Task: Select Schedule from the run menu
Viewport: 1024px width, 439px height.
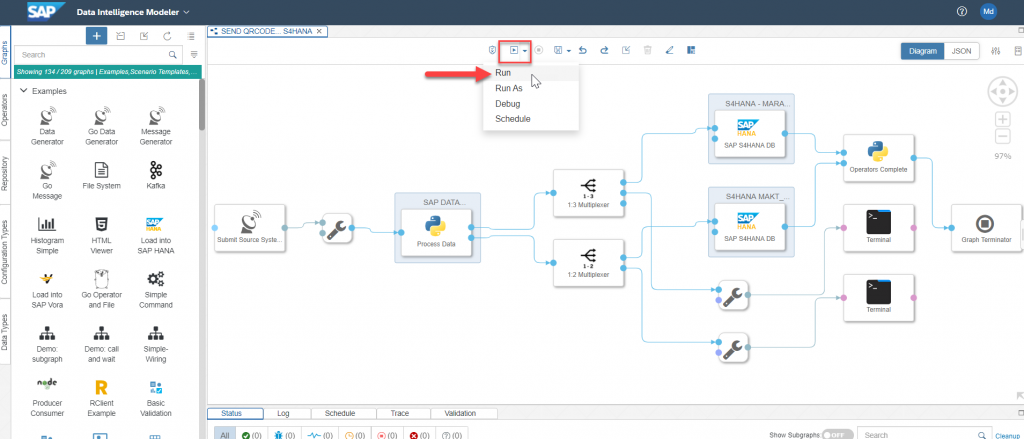Action: coord(530,119)
